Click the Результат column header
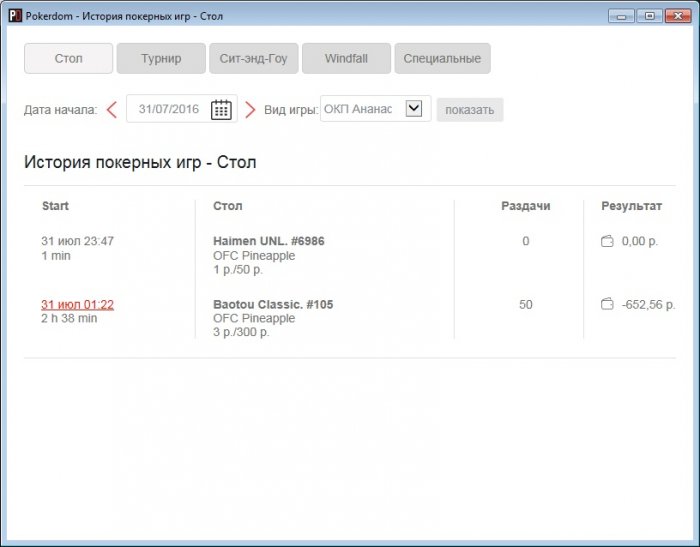Image resolution: width=700 pixels, height=547 pixels. (x=631, y=206)
